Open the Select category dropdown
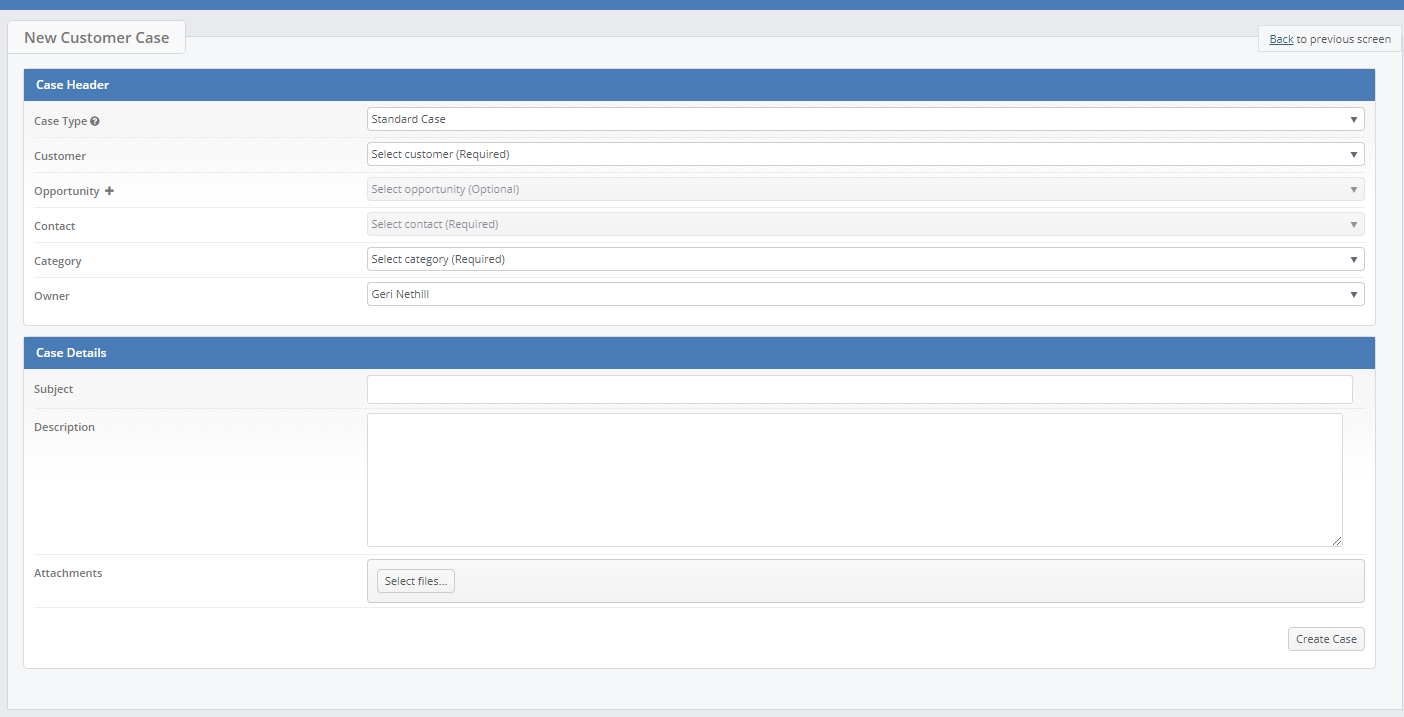The width and height of the screenshot is (1404, 717). (x=865, y=259)
